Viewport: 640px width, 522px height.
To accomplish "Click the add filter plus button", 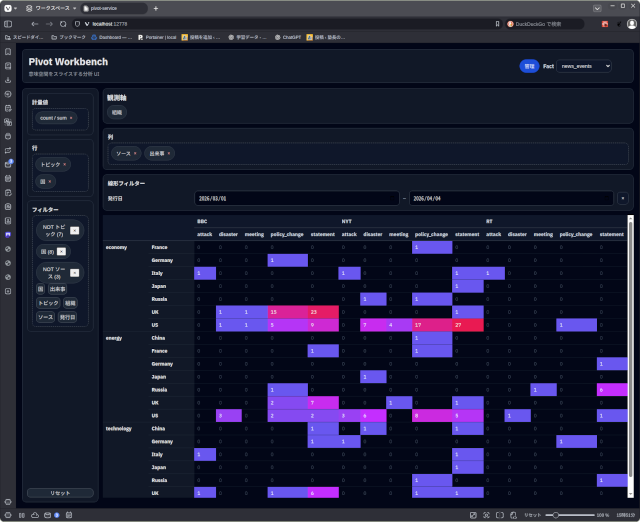I will click(622, 199).
